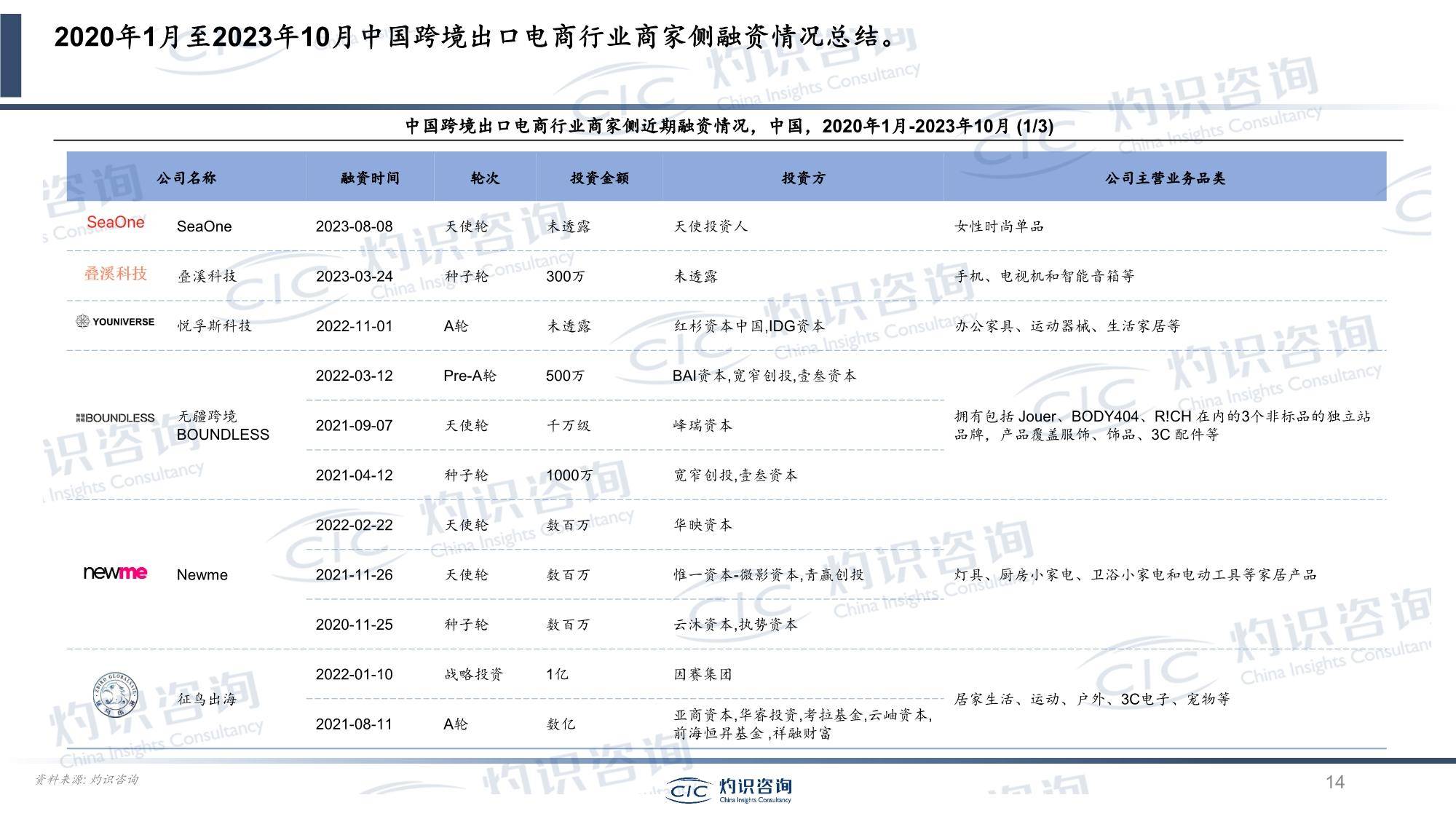The height and width of the screenshot is (819, 1456).
Task: Select the 华映资本 investor cell
Action: point(703,525)
